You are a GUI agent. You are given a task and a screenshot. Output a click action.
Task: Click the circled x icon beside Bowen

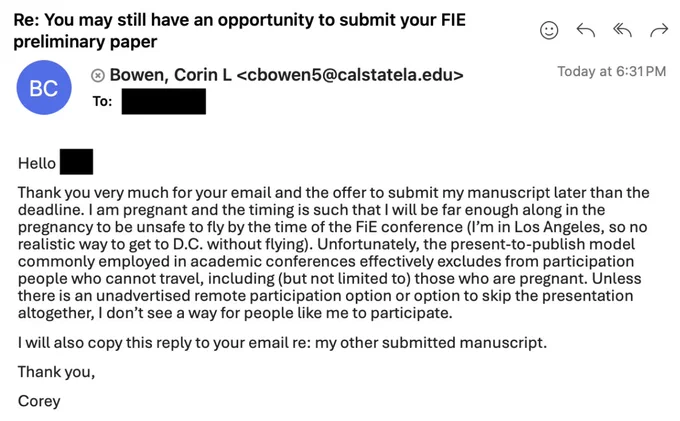[98, 76]
